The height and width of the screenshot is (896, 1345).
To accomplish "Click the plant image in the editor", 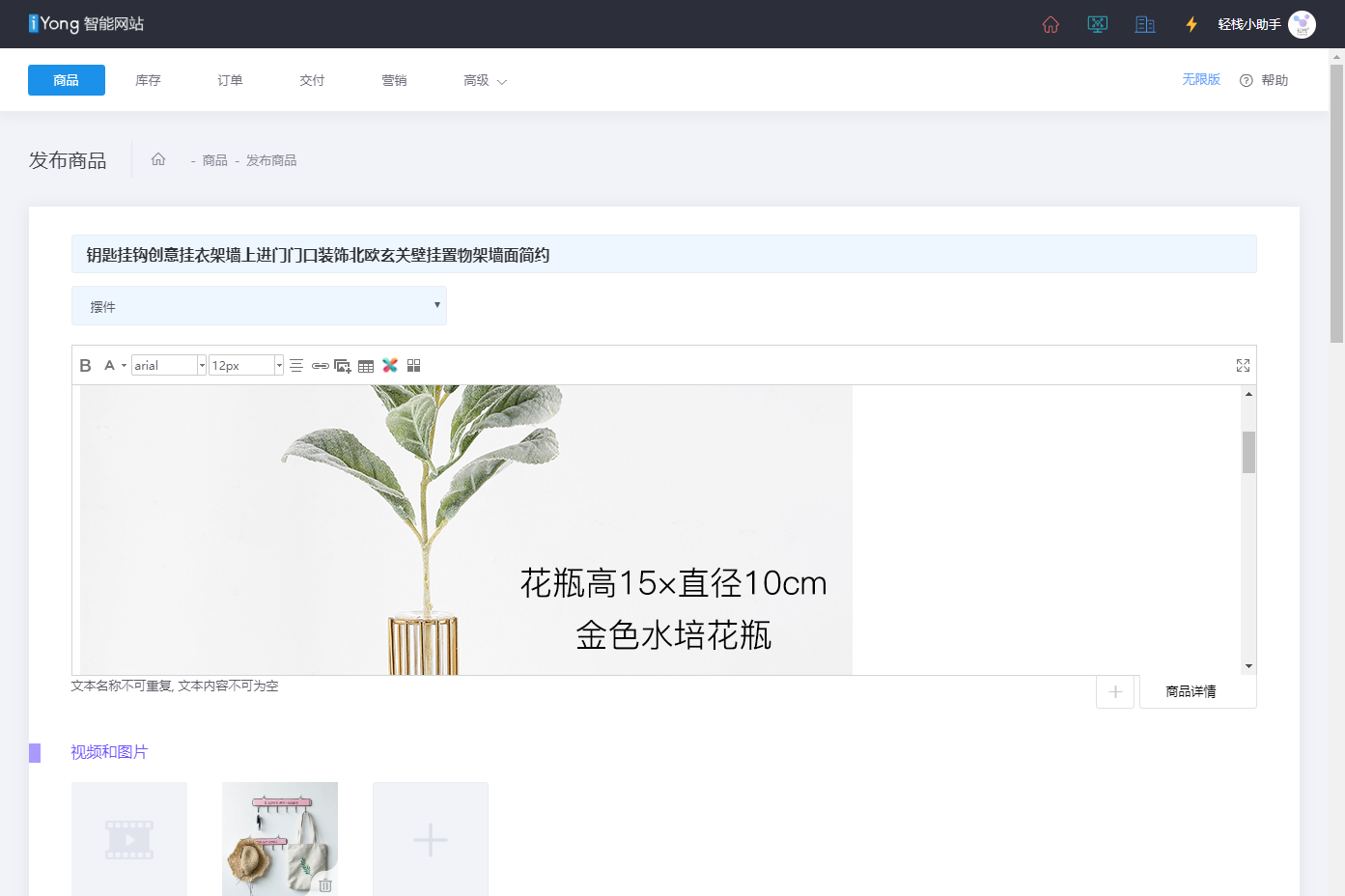I will click(466, 530).
